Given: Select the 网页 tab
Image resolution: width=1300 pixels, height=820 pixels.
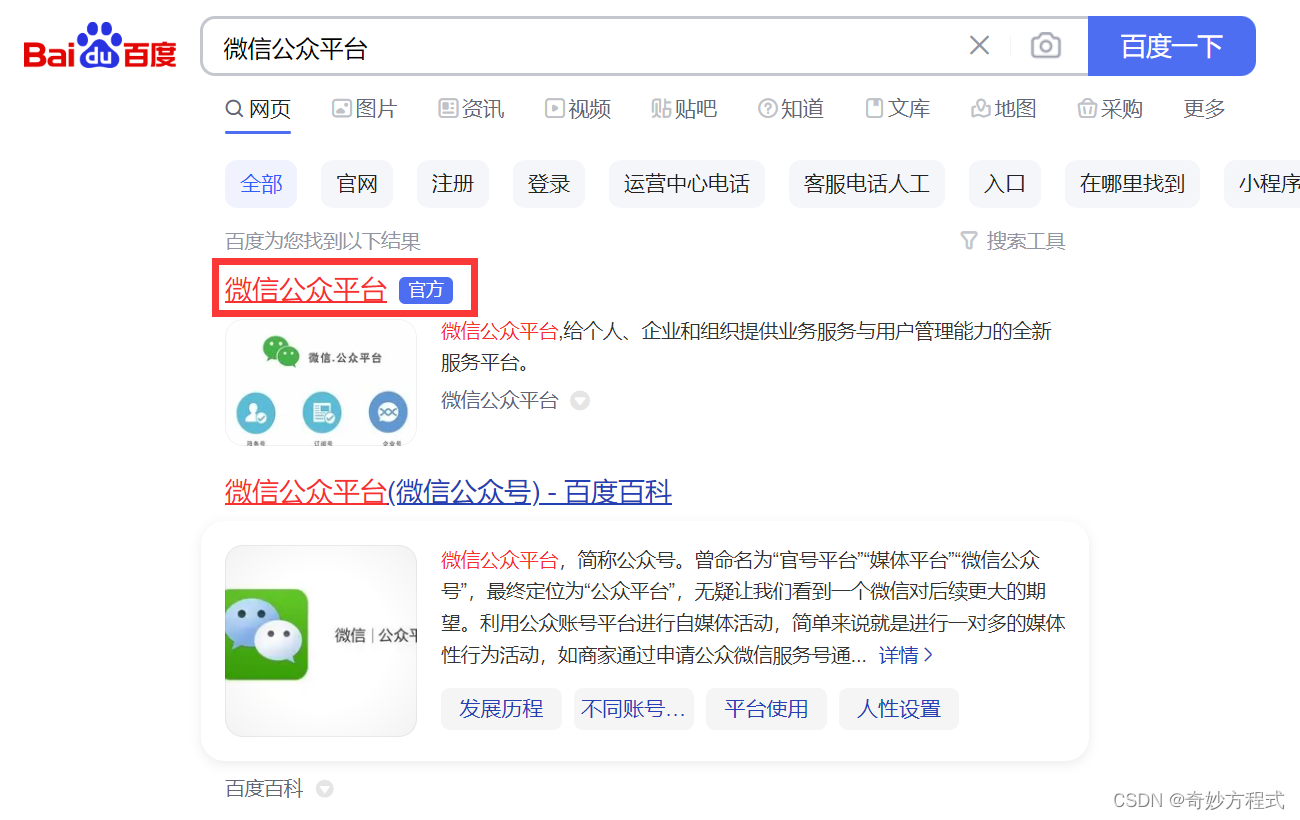Looking at the screenshot, I should point(258,109).
